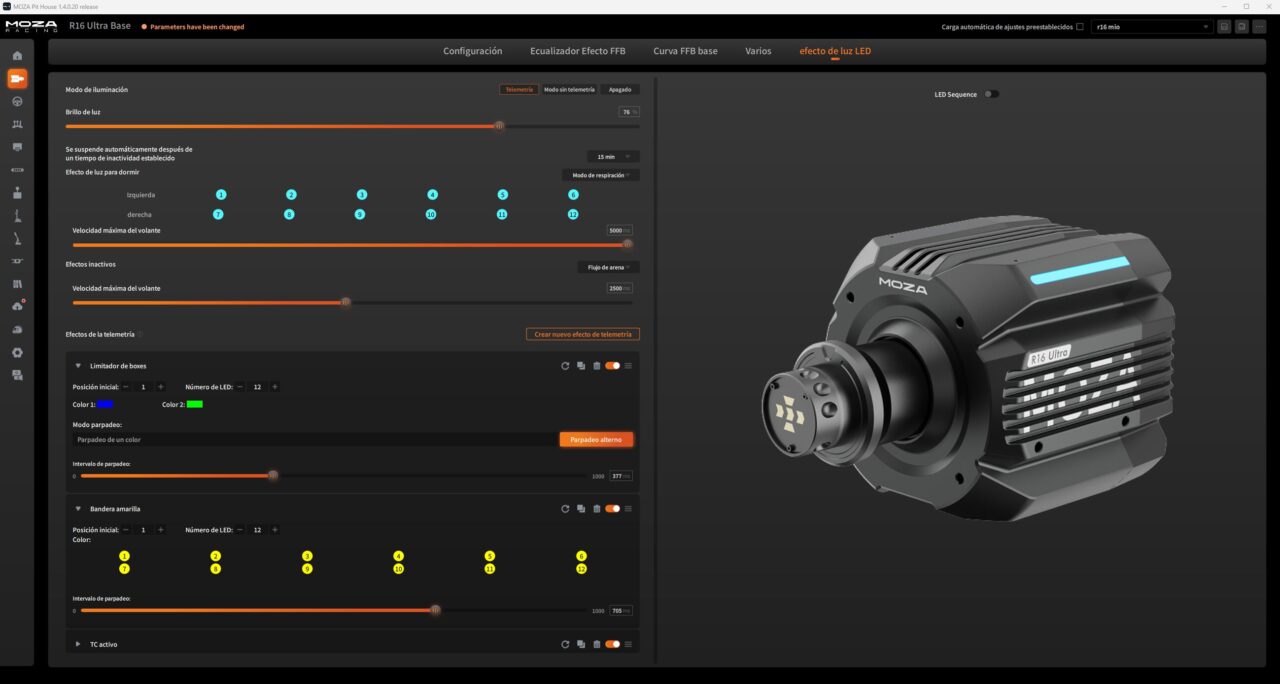Pick the blue Color 1 swatch
Viewport: 1280px width, 684px height.
pos(105,404)
